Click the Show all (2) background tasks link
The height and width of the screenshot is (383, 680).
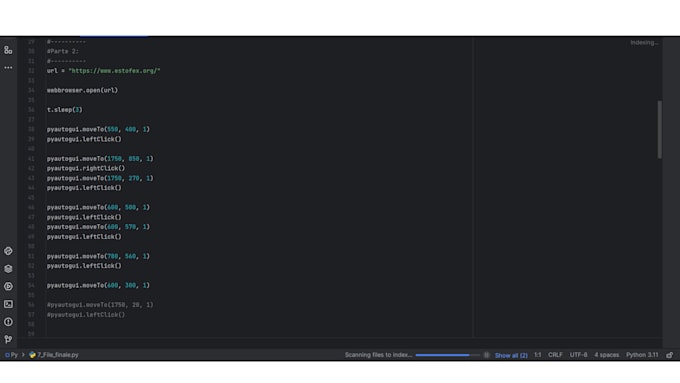click(511, 355)
